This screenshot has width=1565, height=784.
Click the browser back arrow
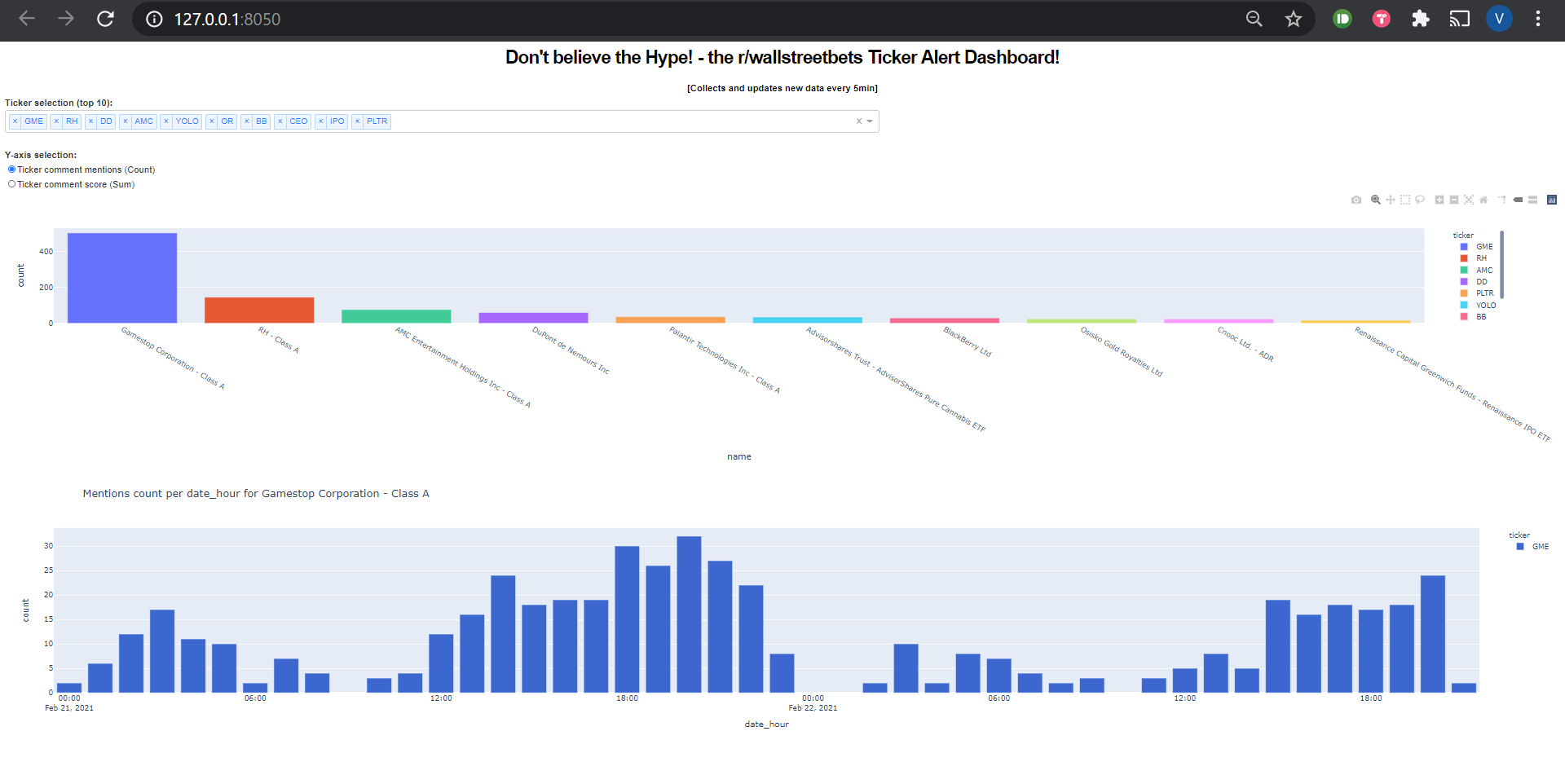pyautogui.click(x=27, y=19)
